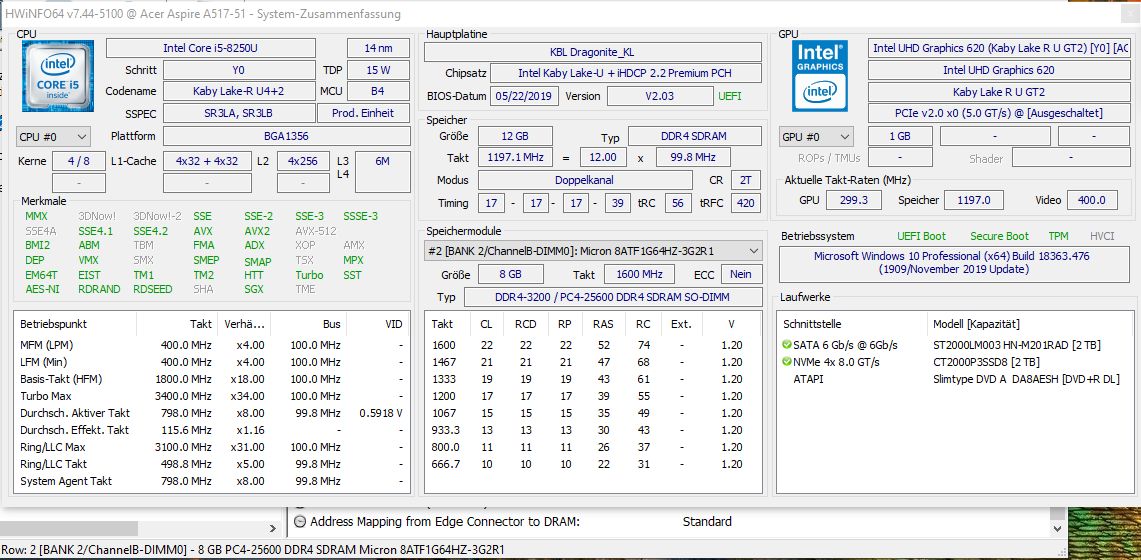The image size is (1141, 560).
Task: Click the Turbo feature label
Action: tap(309, 275)
